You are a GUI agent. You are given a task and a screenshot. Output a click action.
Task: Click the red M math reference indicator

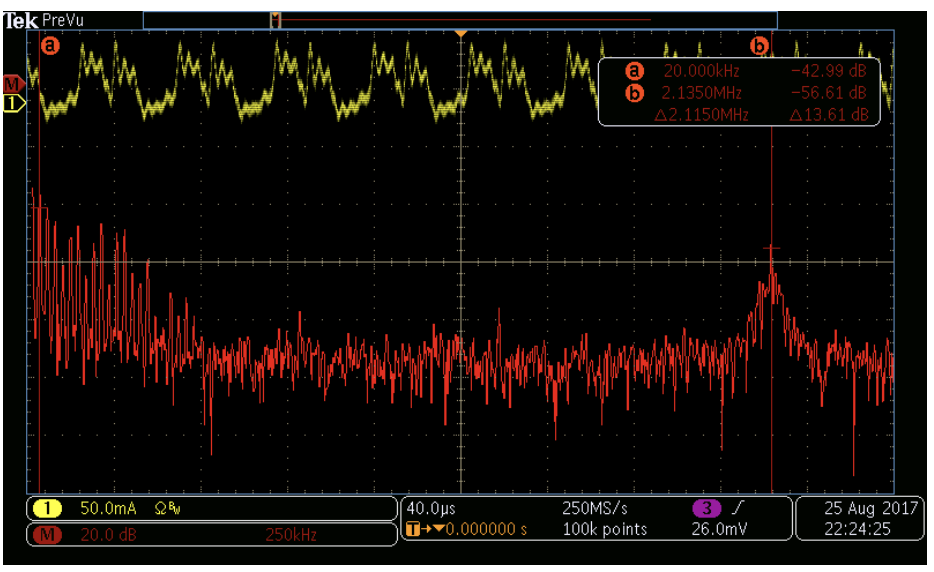pos(13,82)
